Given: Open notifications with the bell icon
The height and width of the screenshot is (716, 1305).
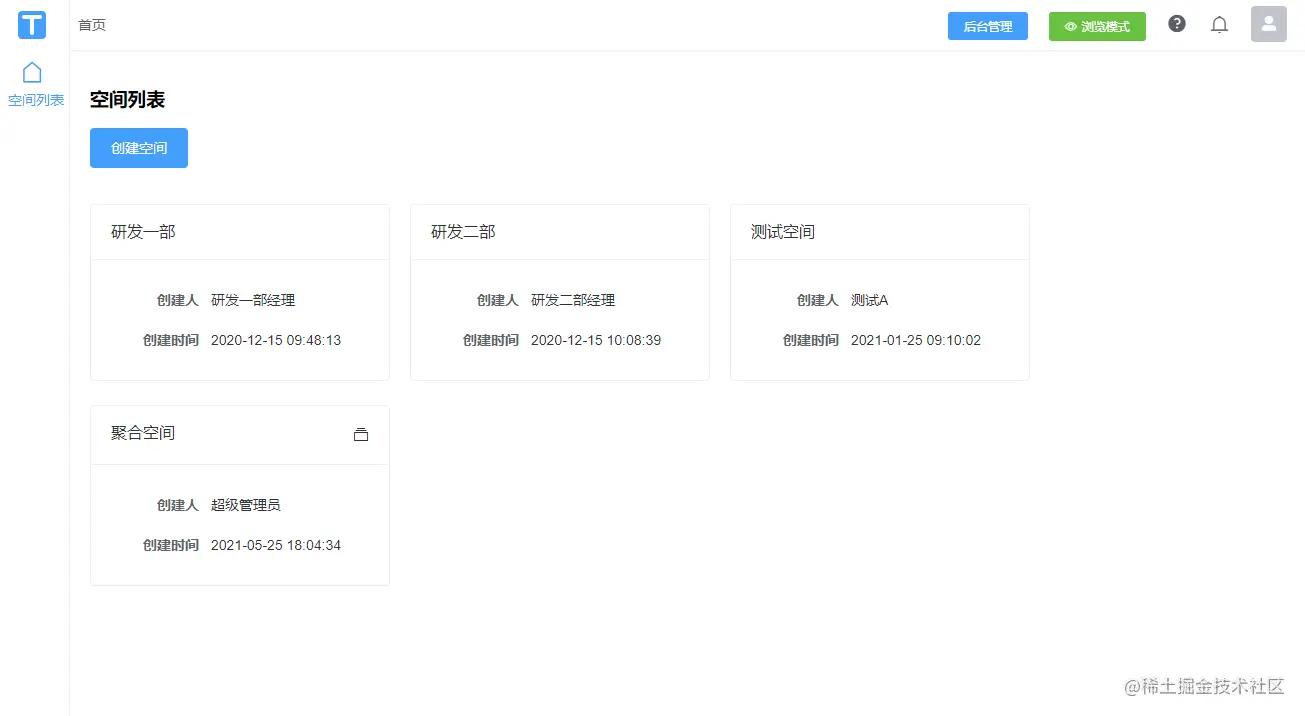Looking at the screenshot, I should [x=1219, y=25].
